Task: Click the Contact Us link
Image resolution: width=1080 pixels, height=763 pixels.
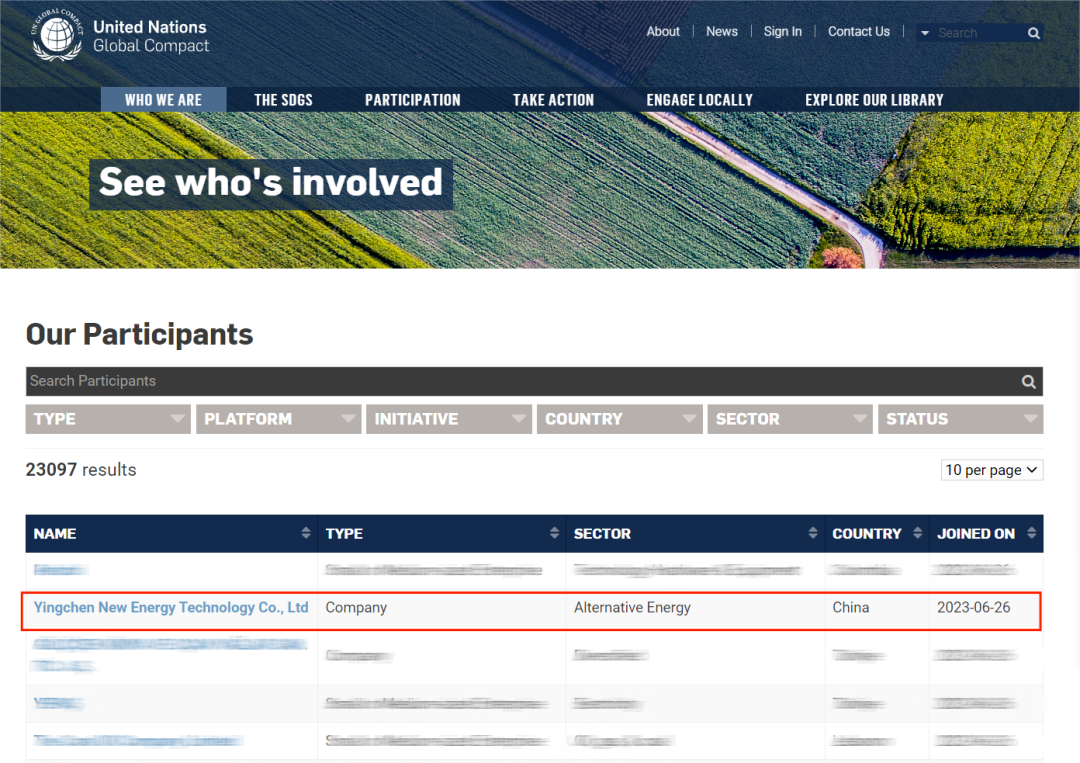Action: pos(858,32)
